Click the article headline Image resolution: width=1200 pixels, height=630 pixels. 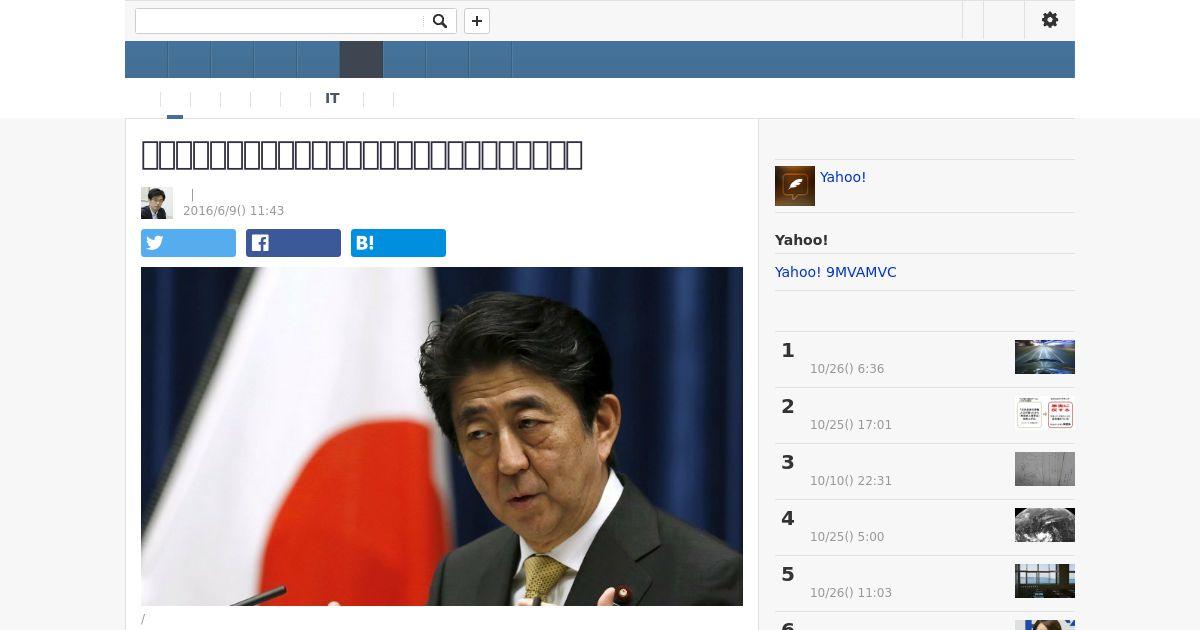[x=362, y=155]
